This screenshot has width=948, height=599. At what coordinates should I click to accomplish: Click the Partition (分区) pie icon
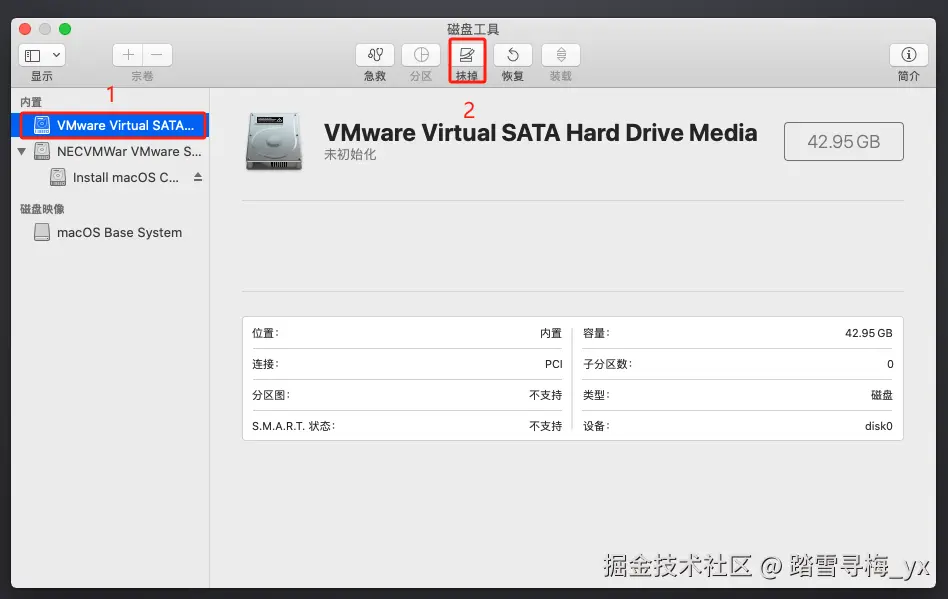tap(421, 55)
